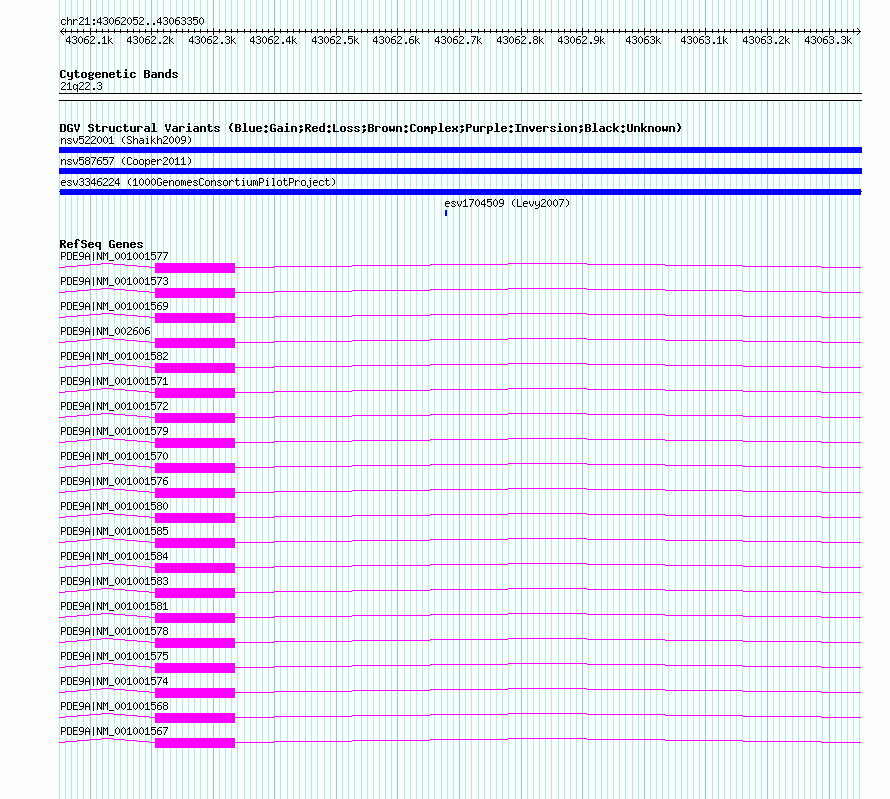Select the magenta exon of NM_001001568

coord(195,717)
